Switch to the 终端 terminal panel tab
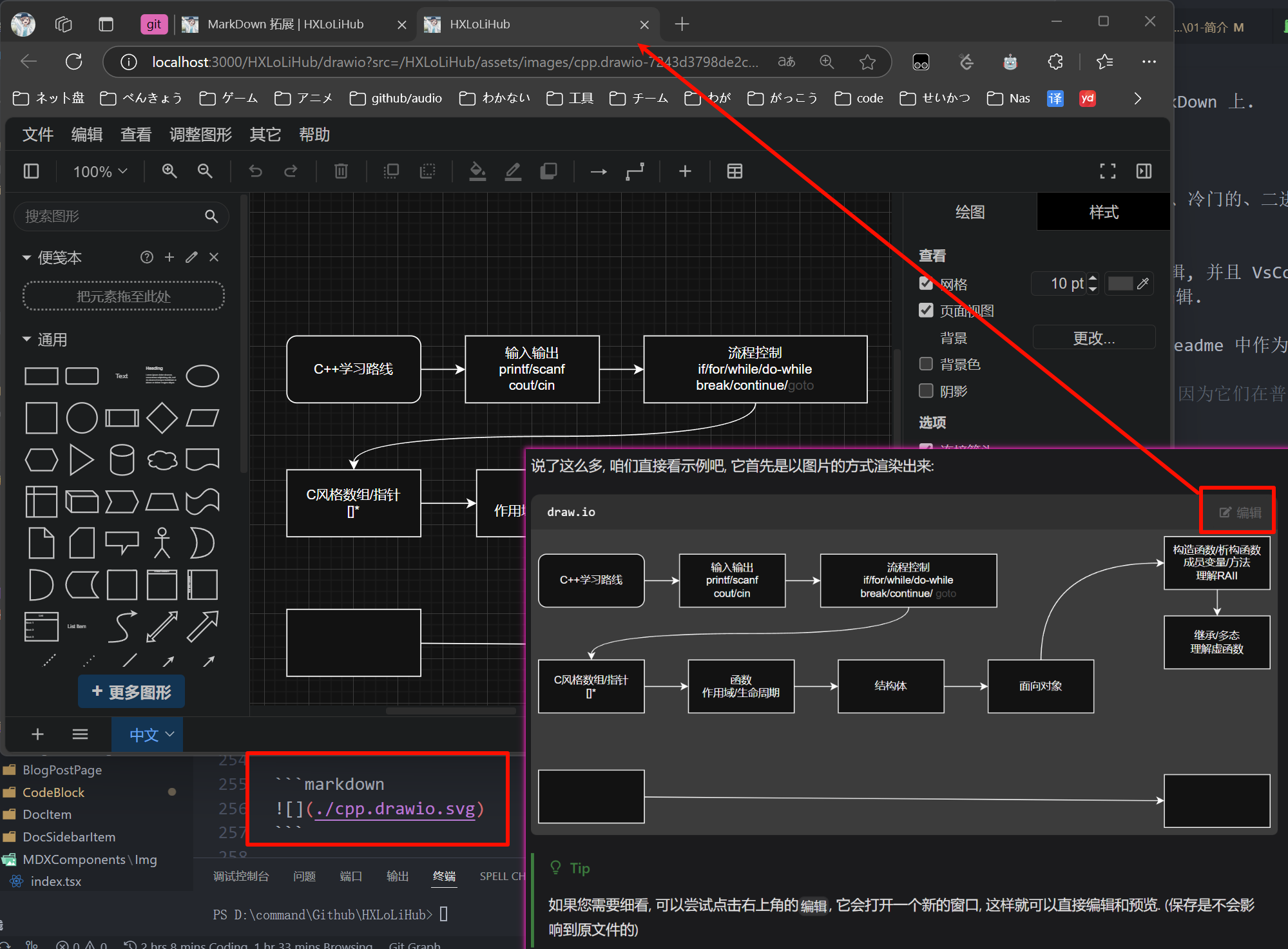This screenshot has height=949, width=1288. coord(444,876)
